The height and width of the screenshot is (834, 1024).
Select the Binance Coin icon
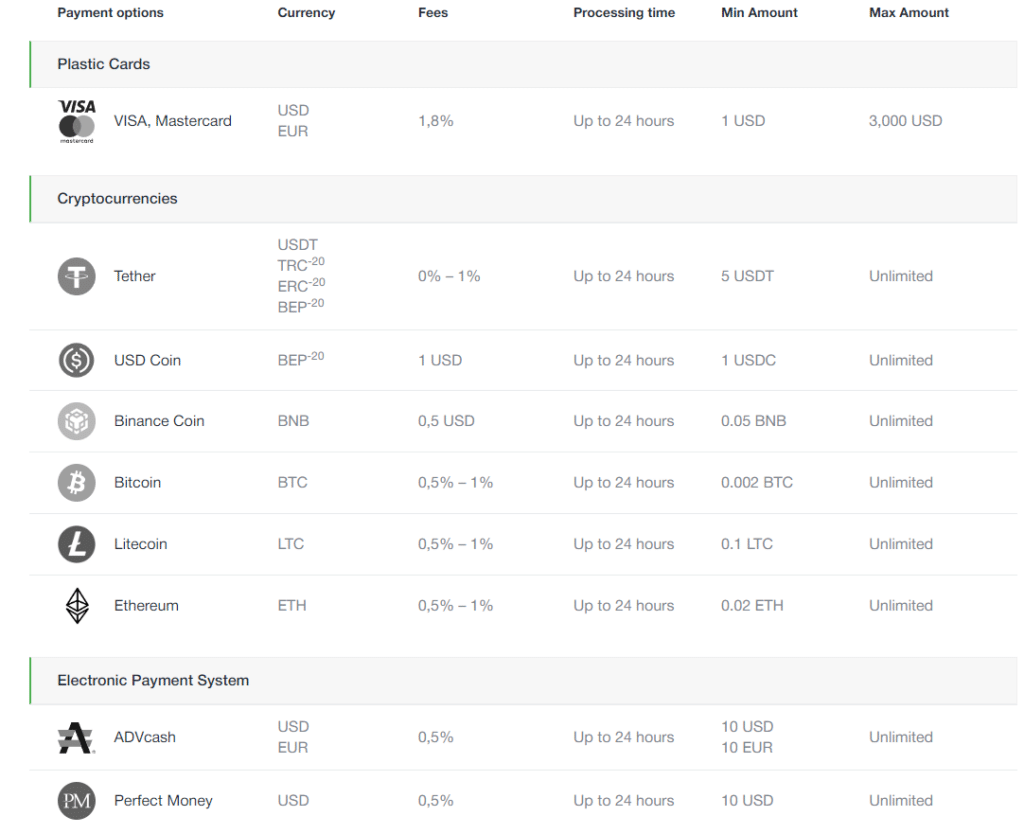(x=76, y=421)
